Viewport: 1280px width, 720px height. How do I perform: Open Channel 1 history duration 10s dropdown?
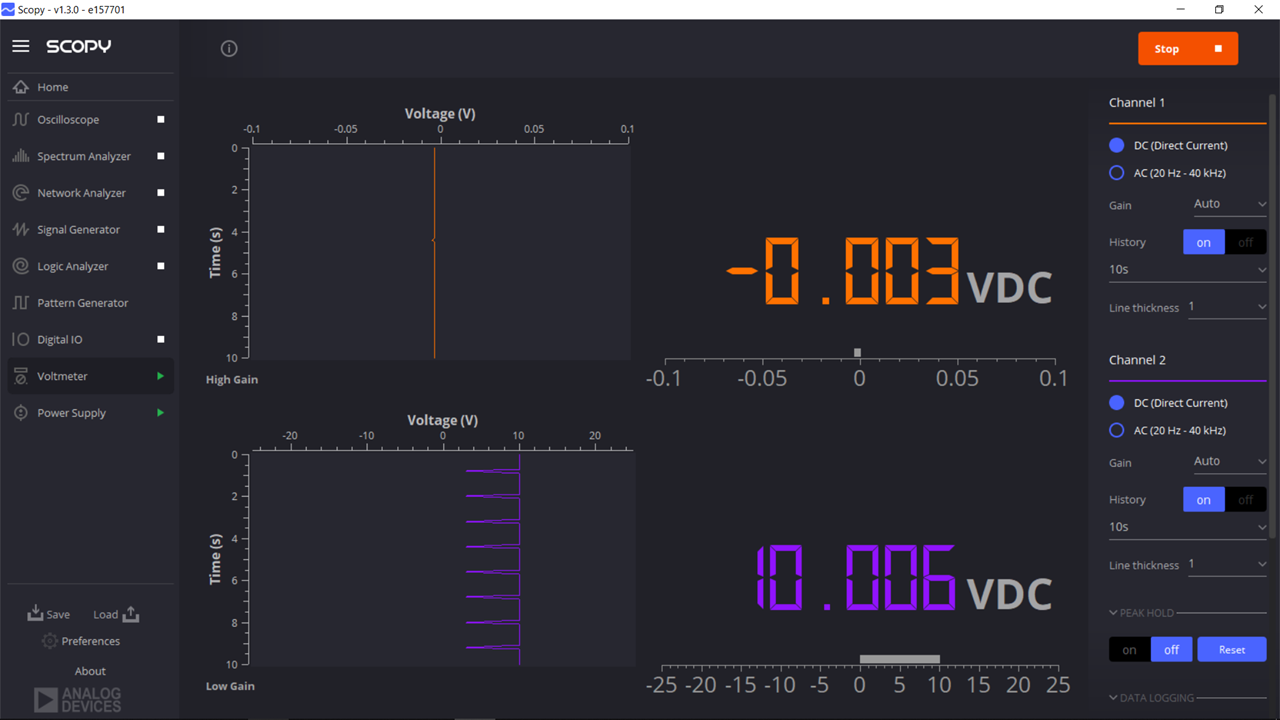pos(1188,270)
